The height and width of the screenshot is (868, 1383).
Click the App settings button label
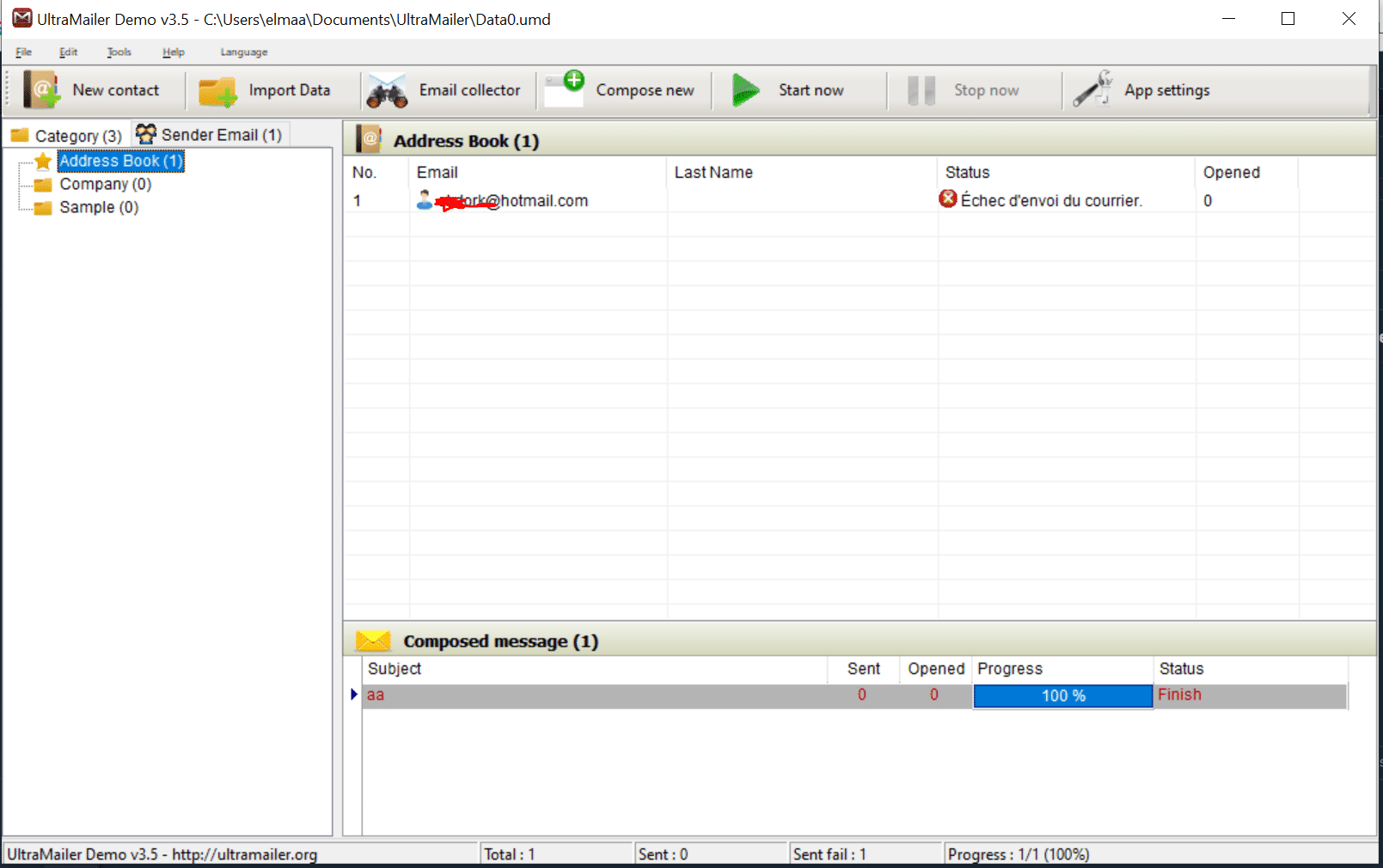tap(1167, 90)
